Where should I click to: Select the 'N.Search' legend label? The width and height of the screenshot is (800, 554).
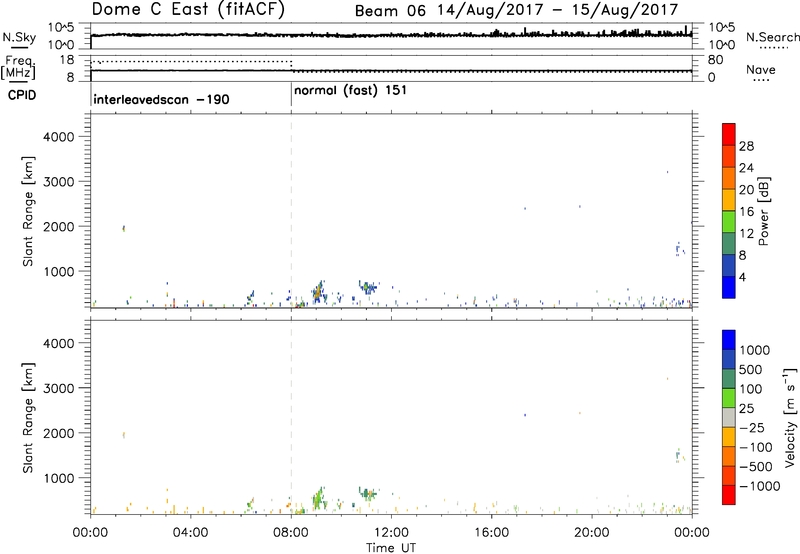(x=772, y=37)
